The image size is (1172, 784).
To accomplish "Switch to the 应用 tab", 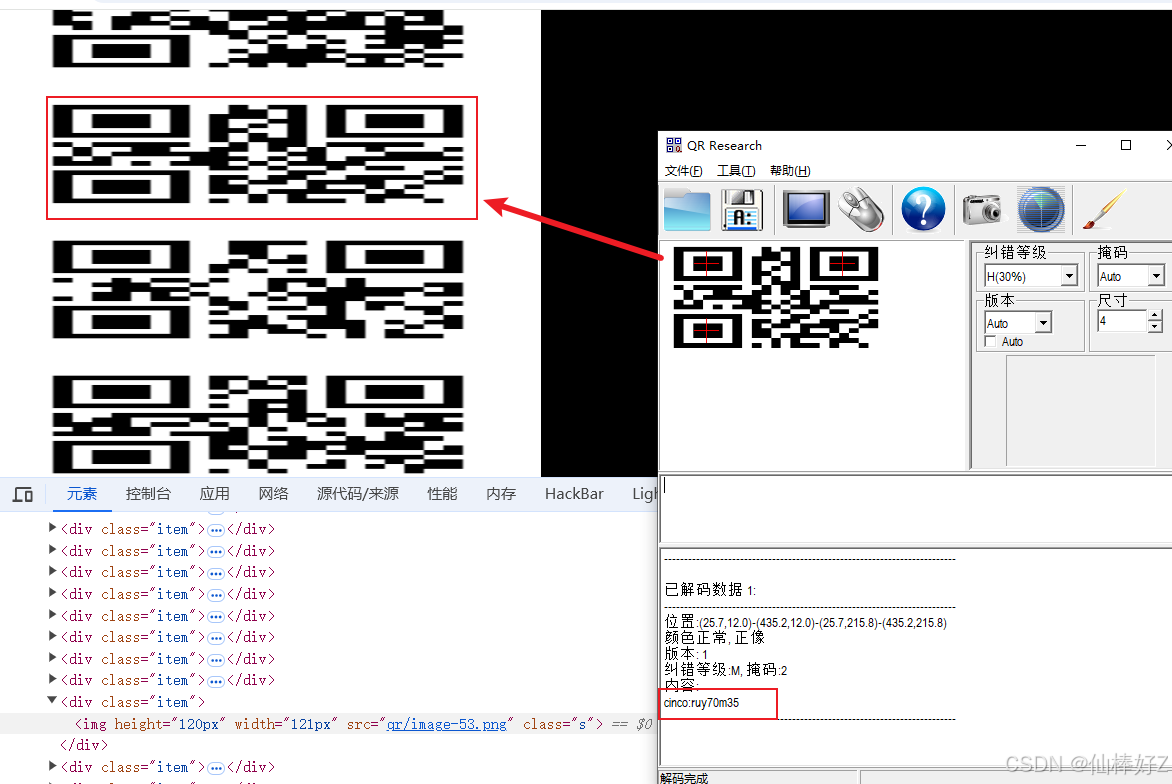I will click(215, 494).
